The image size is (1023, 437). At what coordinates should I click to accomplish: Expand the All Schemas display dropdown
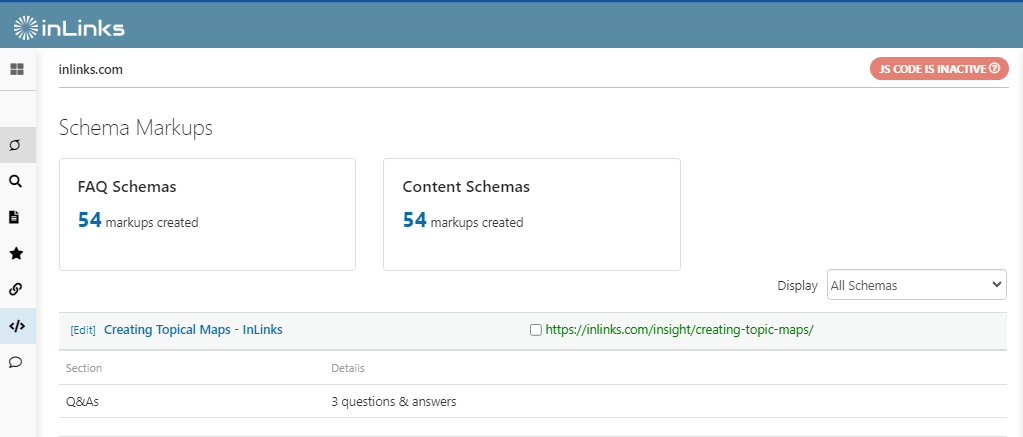click(916, 285)
